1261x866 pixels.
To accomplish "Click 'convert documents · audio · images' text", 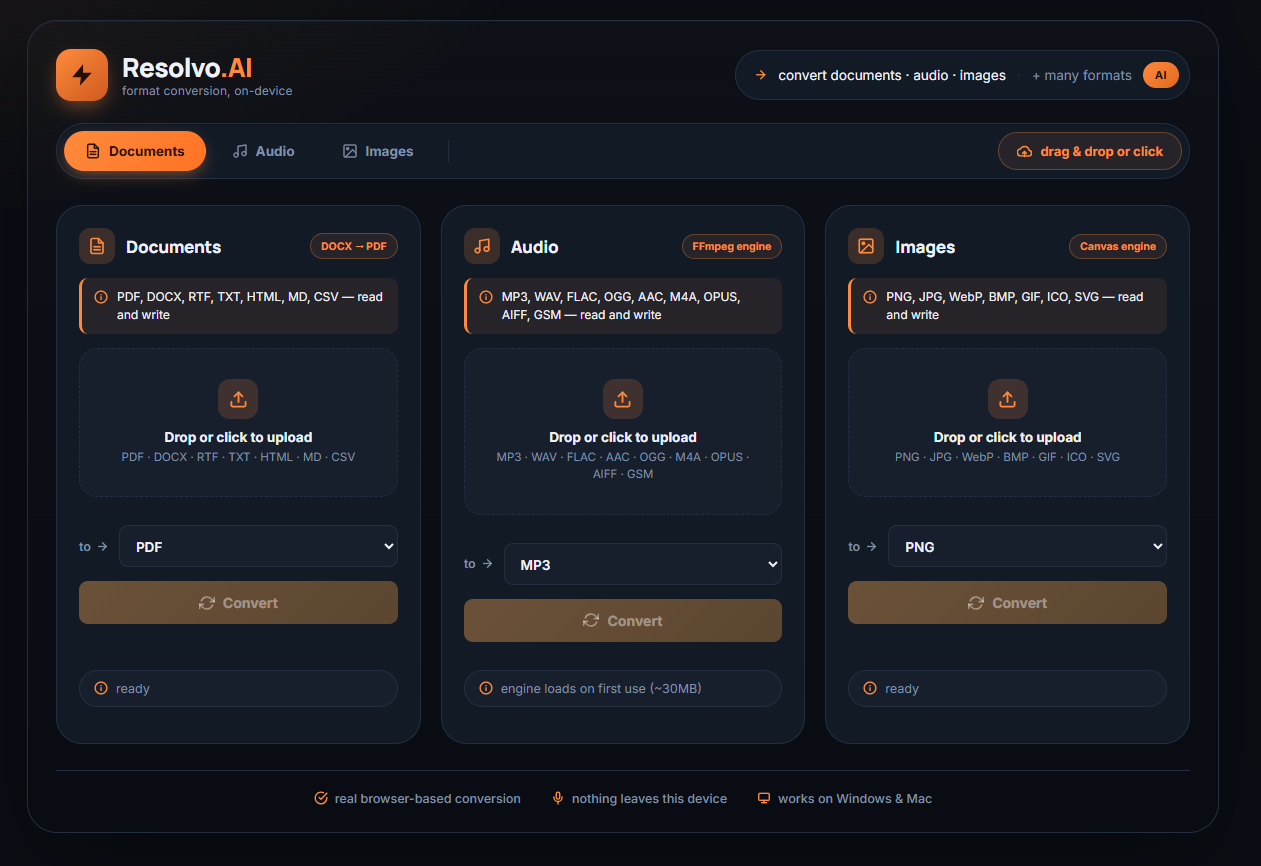I will 892,75.
